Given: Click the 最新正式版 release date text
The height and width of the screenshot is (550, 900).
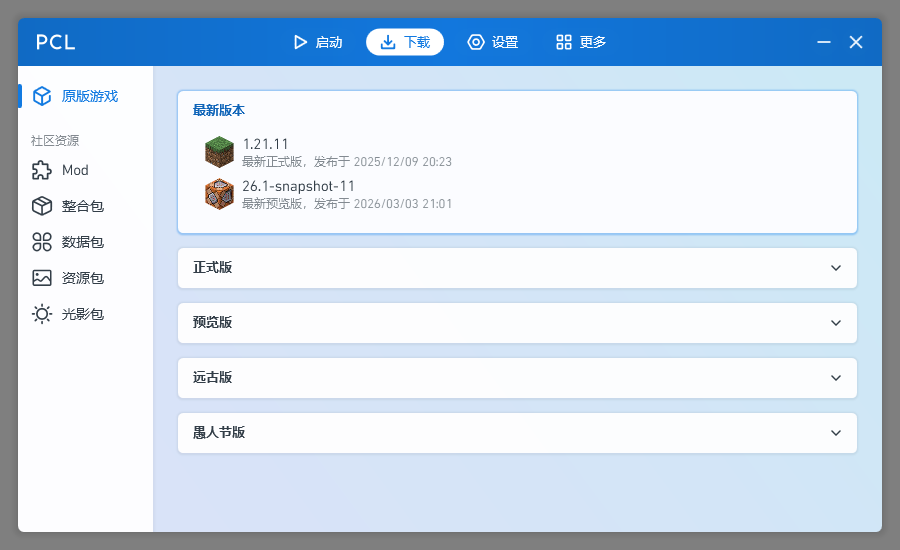Looking at the screenshot, I should (x=347, y=162).
